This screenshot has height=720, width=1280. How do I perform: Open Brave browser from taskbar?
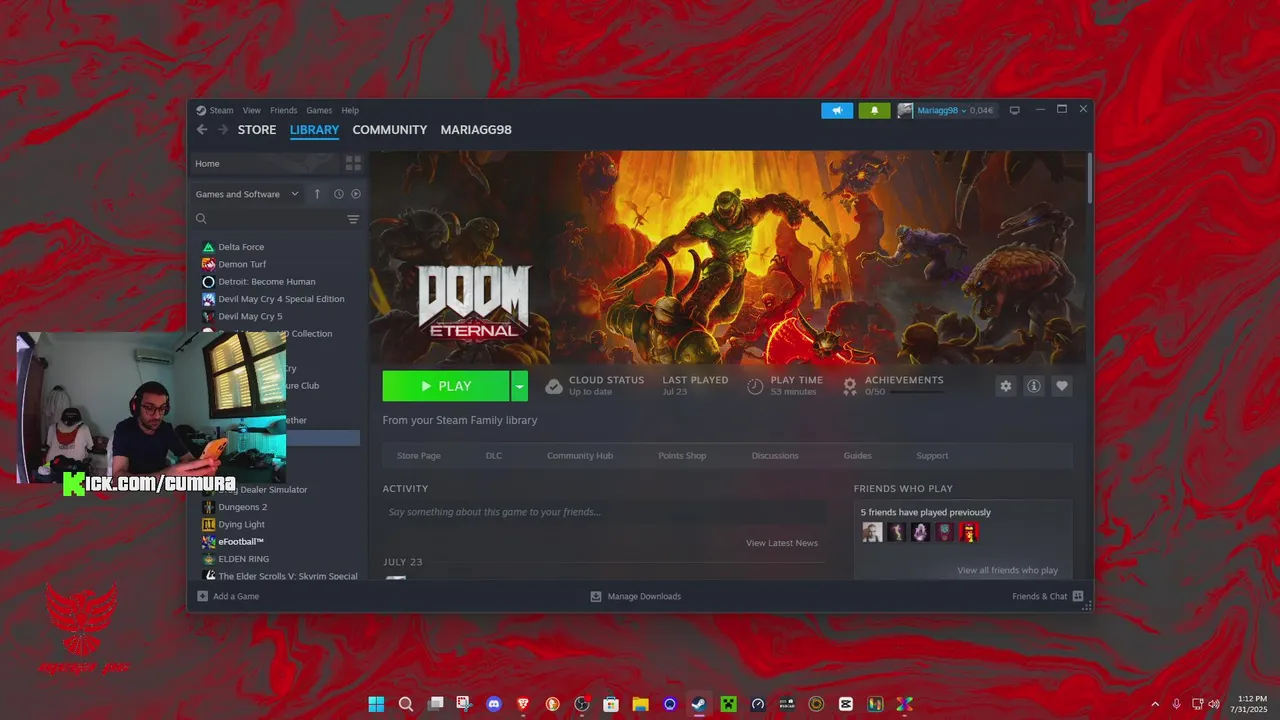pyautogui.click(x=523, y=704)
